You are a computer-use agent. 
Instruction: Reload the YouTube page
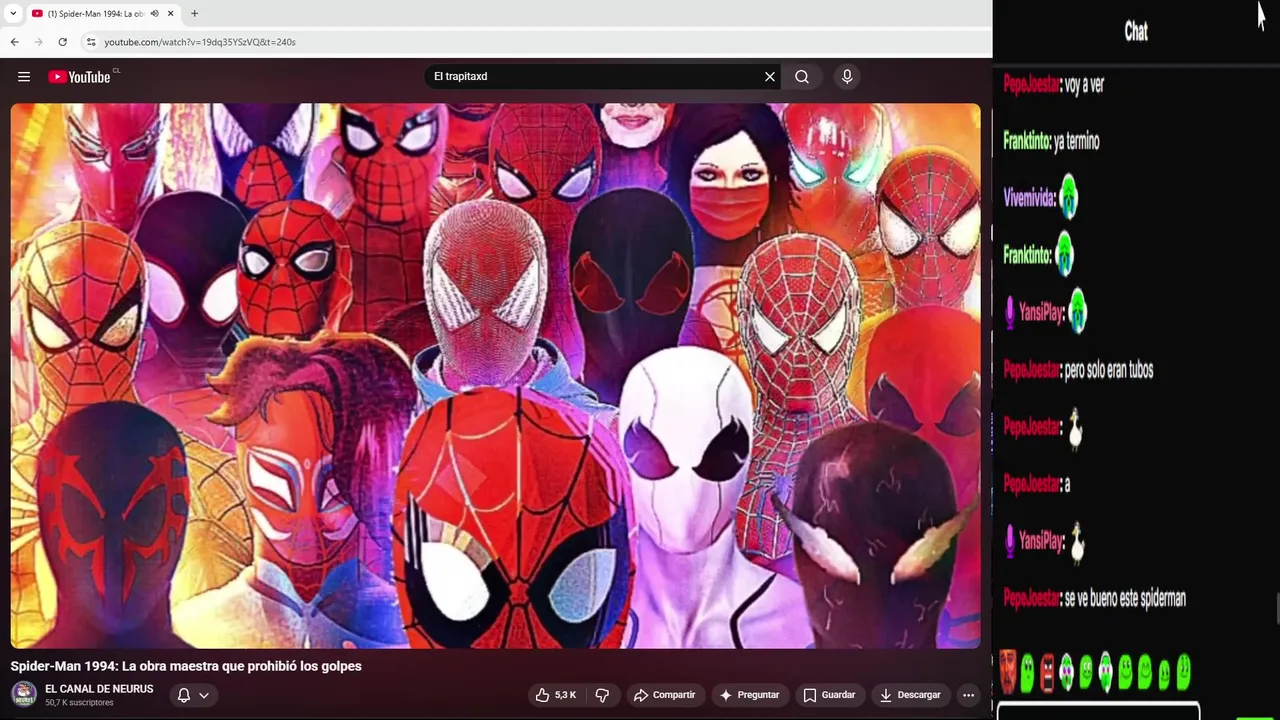click(x=62, y=42)
